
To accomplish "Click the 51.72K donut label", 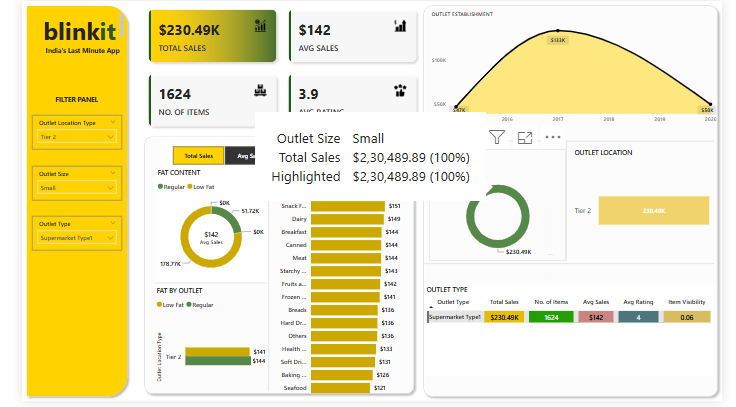I will [250, 211].
